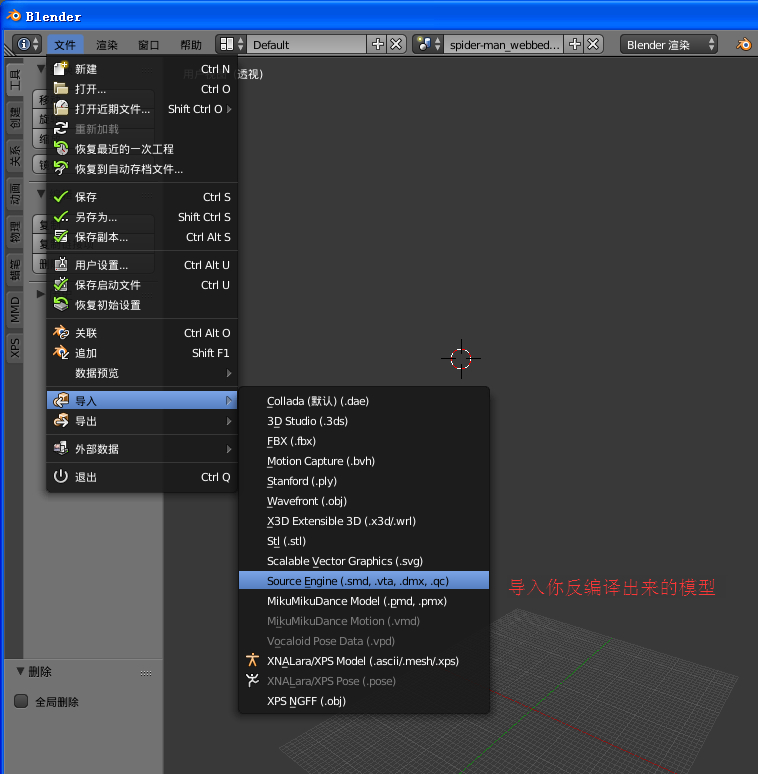The height and width of the screenshot is (774, 758).
Task: Click the Default layout name field
Action: pyautogui.click(x=306, y=44)
